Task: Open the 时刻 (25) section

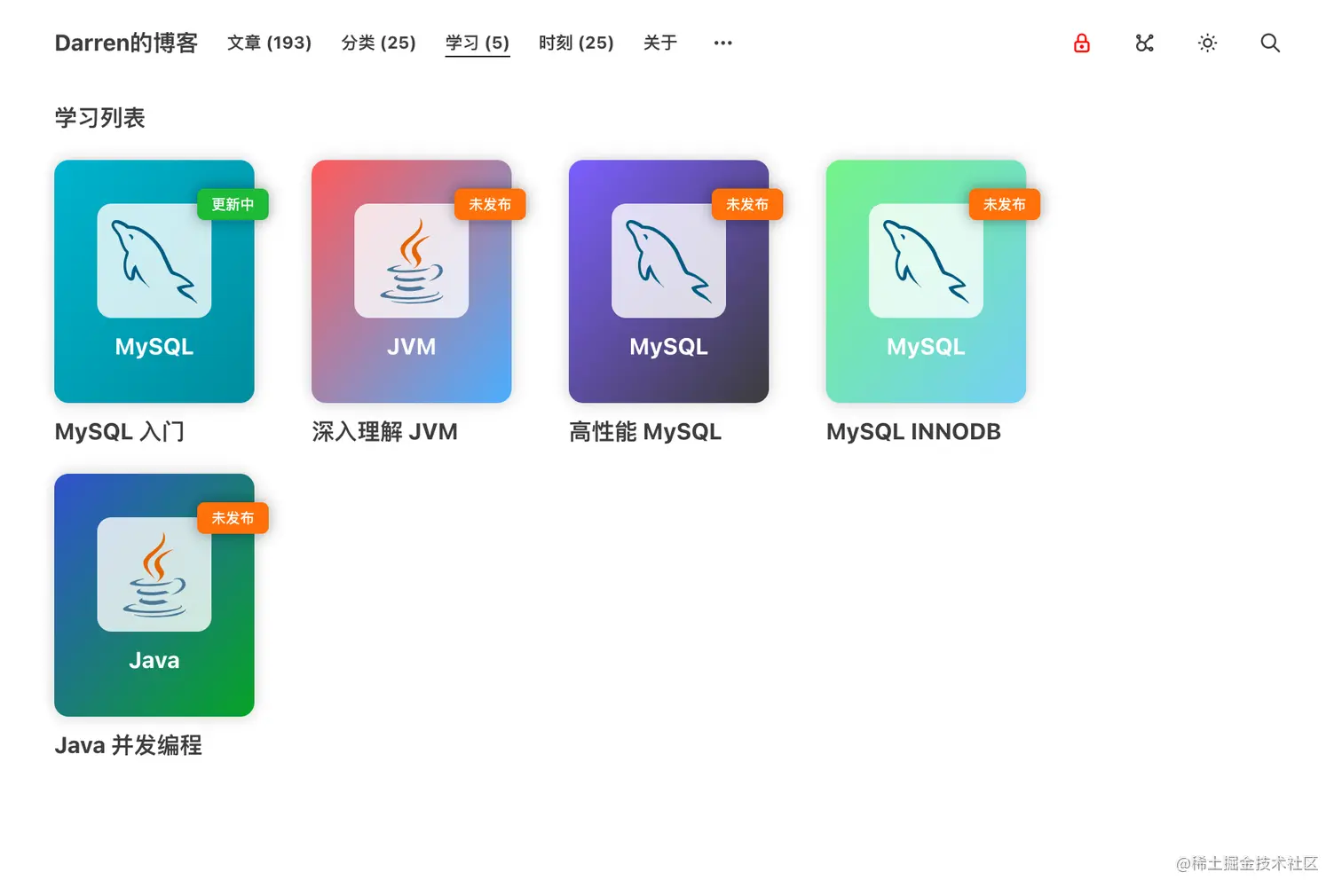Action: coord(576,43)
